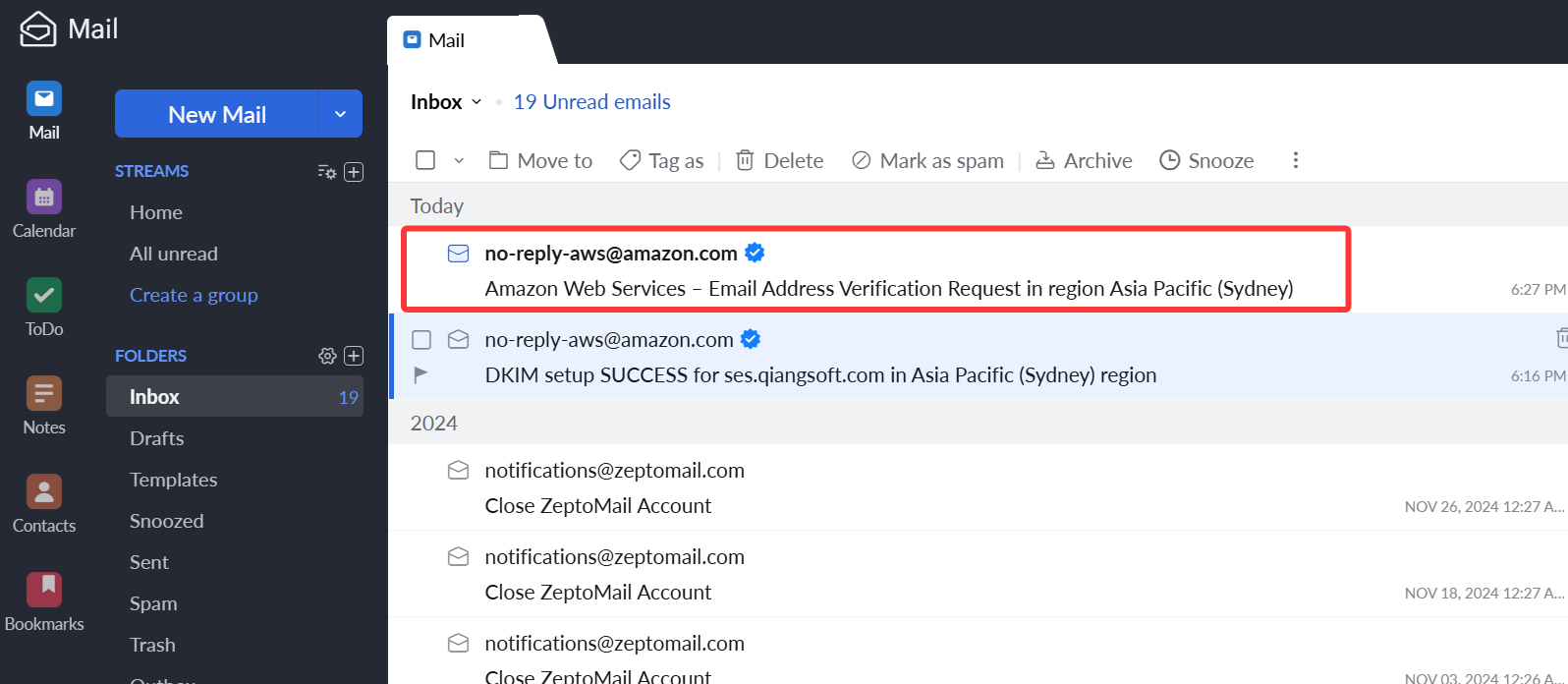The image size is (1568, 684).
Task: Open the 19 Unread emails link
Action: click(591, 102)
